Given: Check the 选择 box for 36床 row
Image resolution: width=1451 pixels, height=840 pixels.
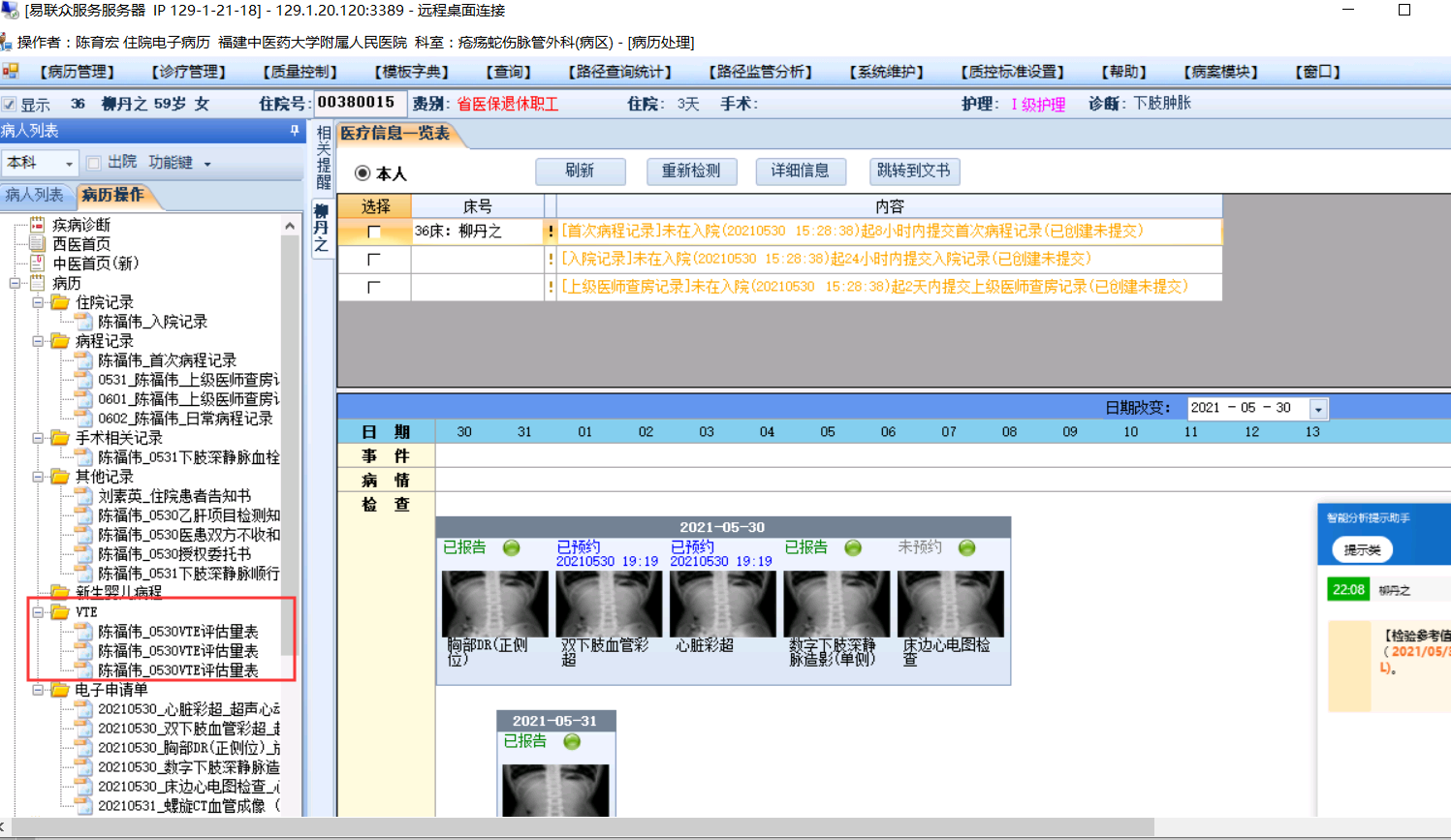Looking at the screenshot, I should click(x=374, y=233).
